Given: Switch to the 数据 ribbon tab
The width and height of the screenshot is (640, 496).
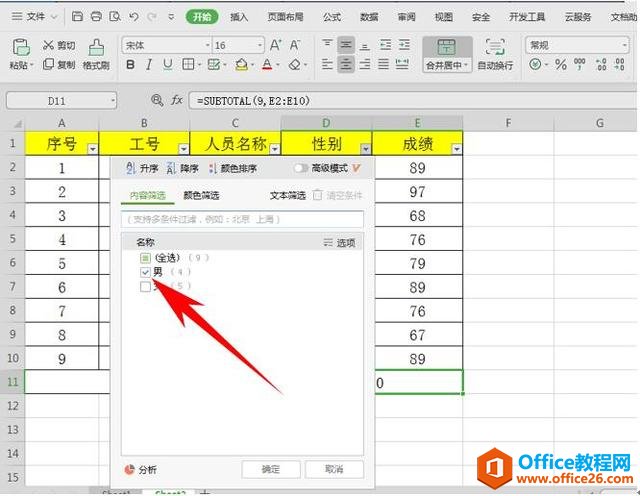Looking at the screenshot, I should 369,17.
